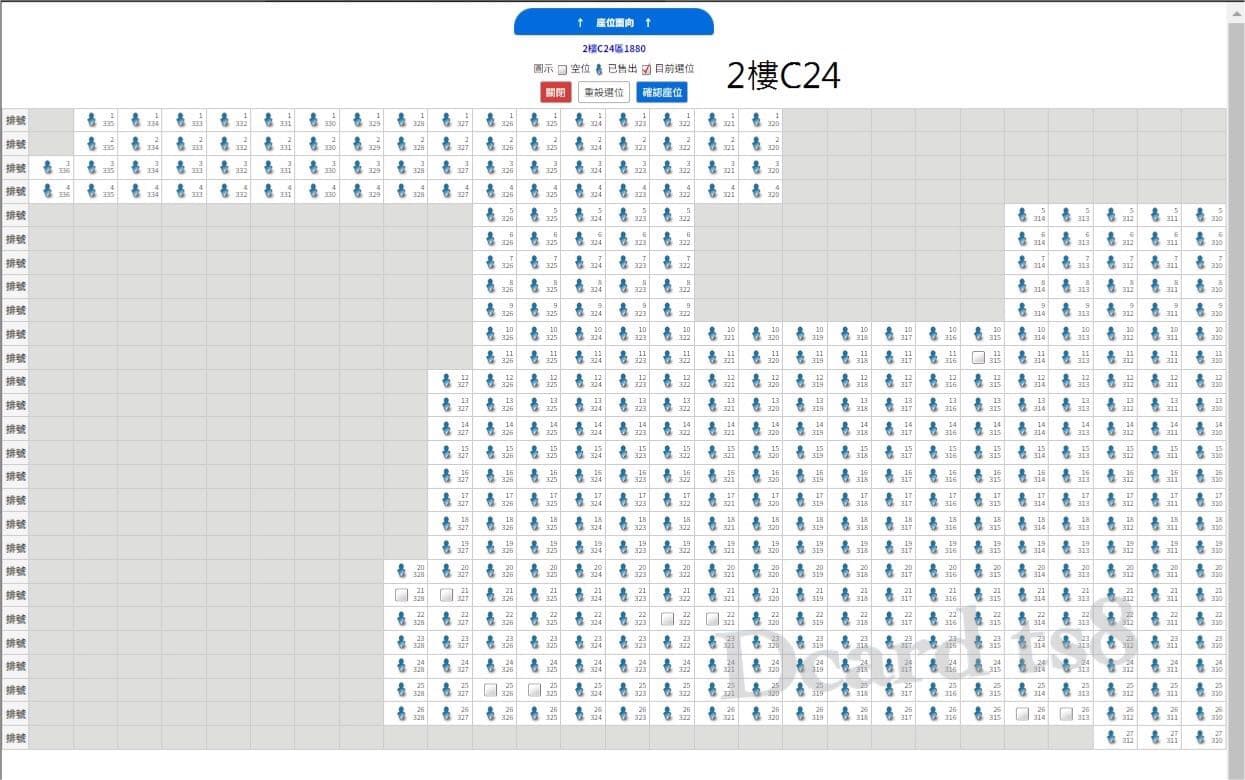Select empty seat row 26 number 314
This screenshot has height=780, width=1245.
pos(1022,714)
